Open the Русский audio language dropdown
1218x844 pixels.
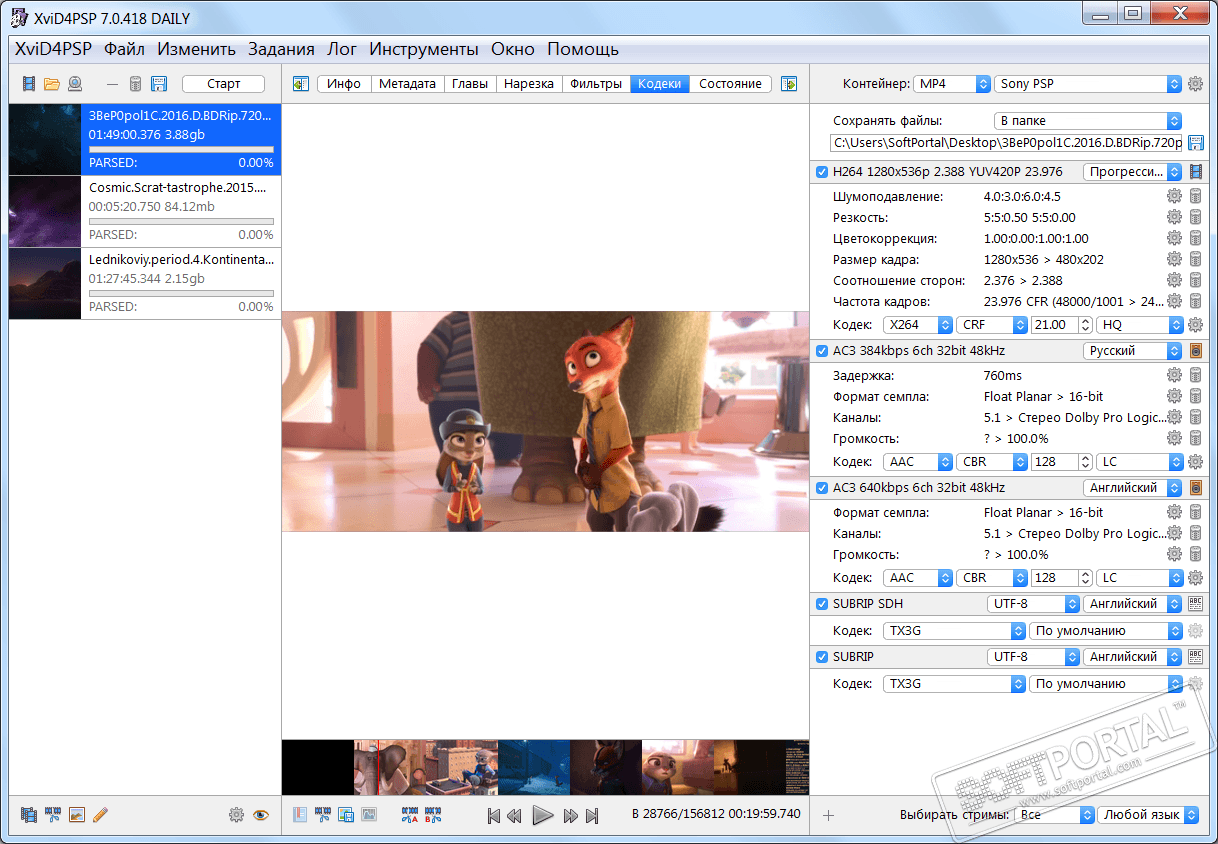(x=1132, y=351)
